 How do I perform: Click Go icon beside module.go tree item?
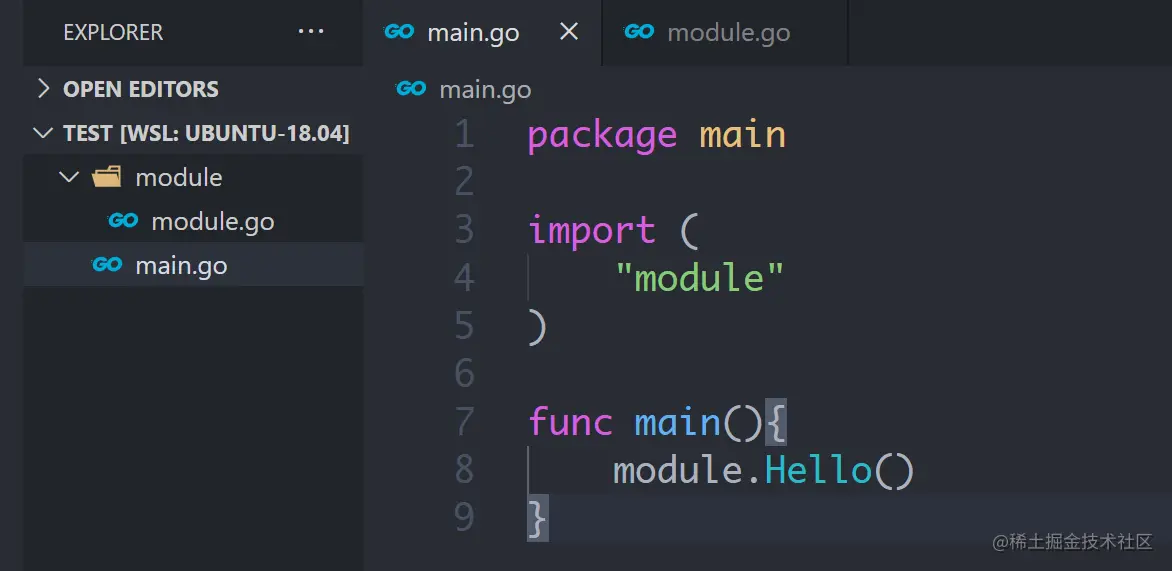(x=123, y=220)
